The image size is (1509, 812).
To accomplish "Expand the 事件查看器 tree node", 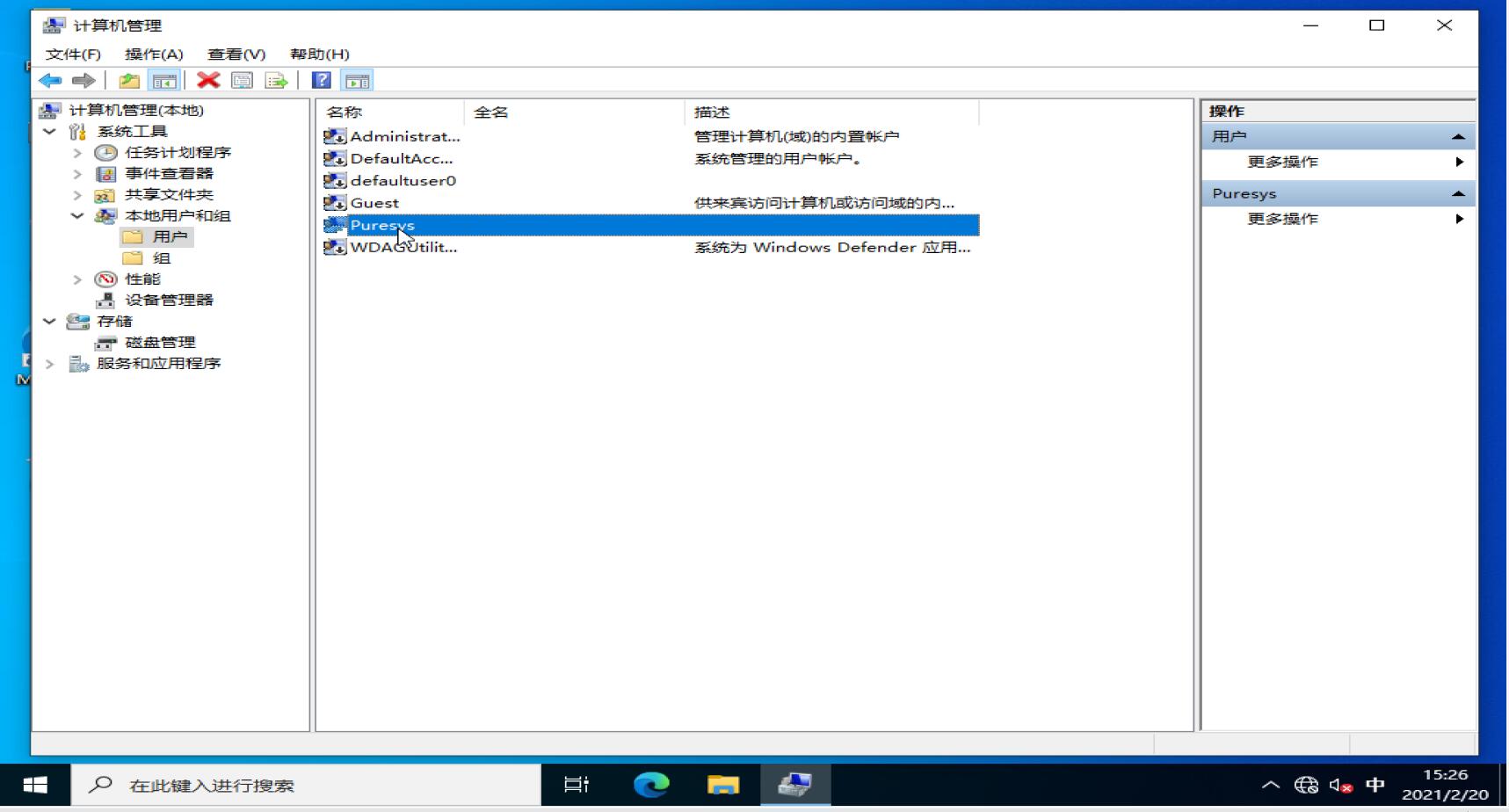I will coord(77,173).
